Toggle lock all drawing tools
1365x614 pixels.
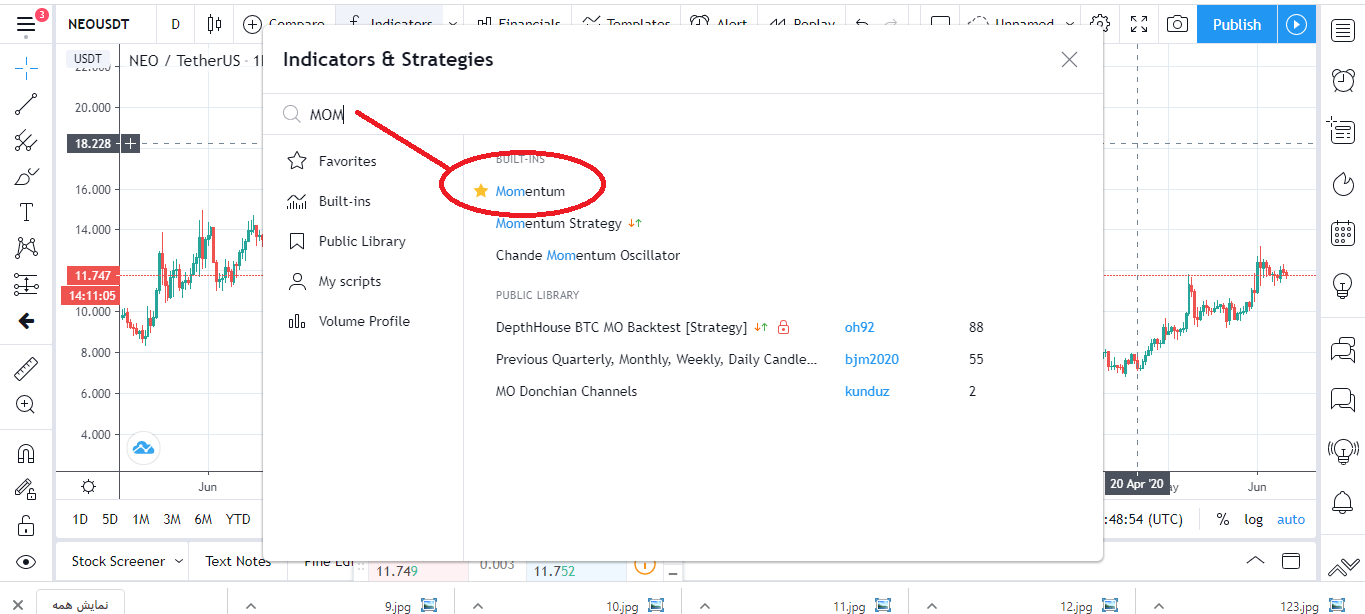click(x=27, y=526)
